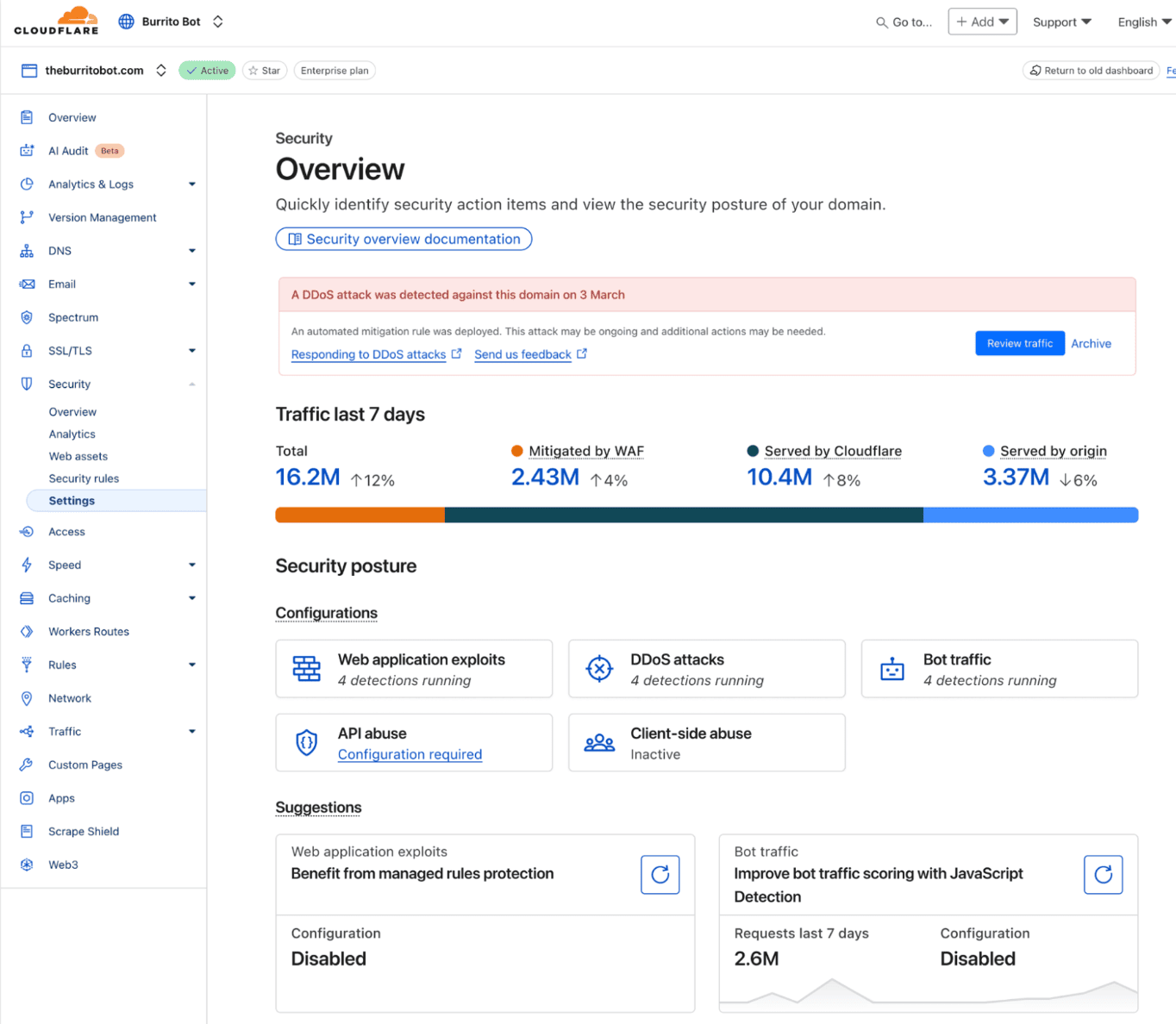Viewport: 1176px width, 1024px height.
Task: Click the Spectrum shield icon
Action: pos(27,317)
